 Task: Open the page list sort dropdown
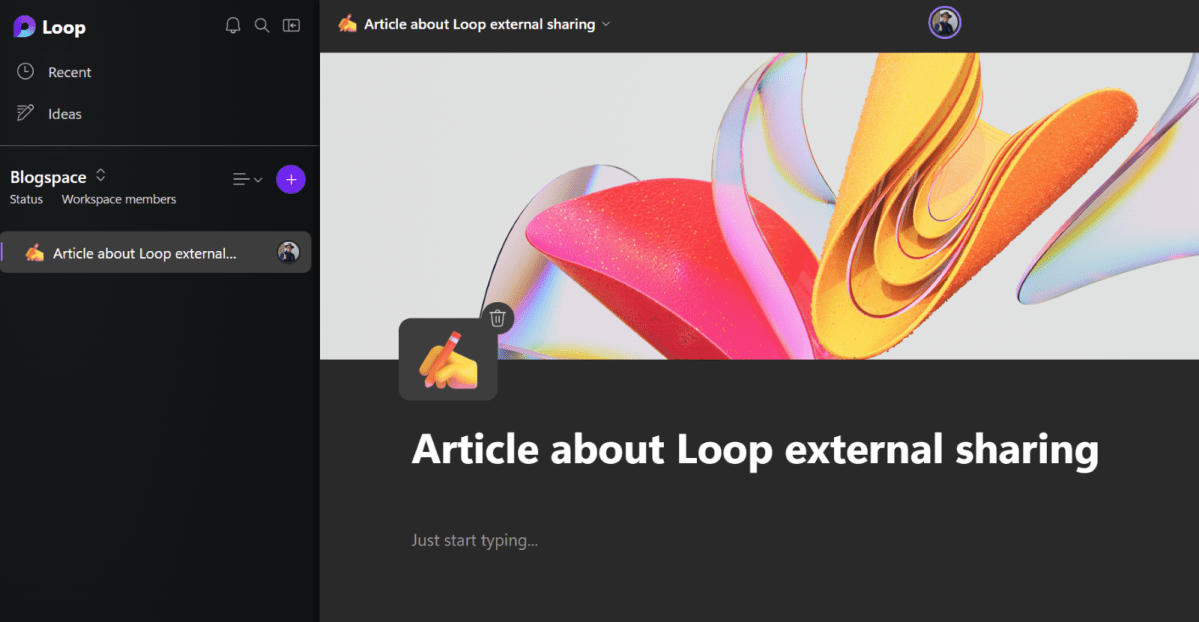point(247,180)
